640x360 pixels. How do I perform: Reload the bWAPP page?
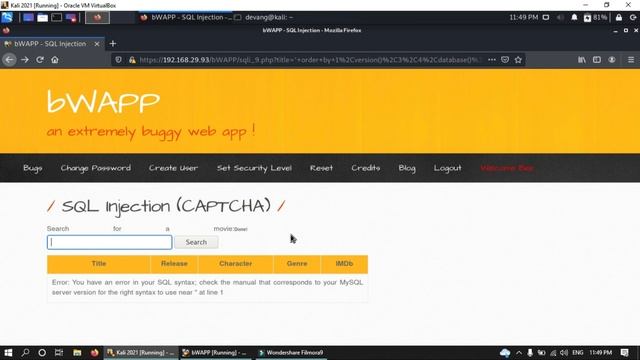pyautogui.click(x=40, y=60)
